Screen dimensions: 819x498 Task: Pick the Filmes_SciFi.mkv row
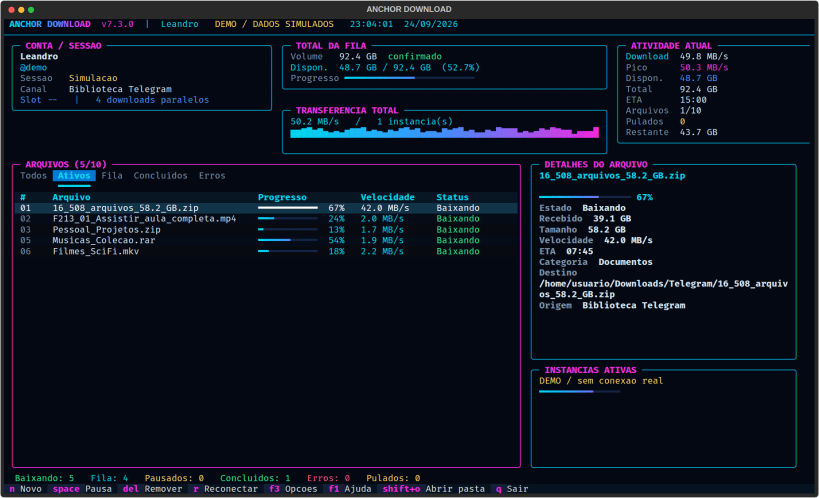(x=267, y=251)
